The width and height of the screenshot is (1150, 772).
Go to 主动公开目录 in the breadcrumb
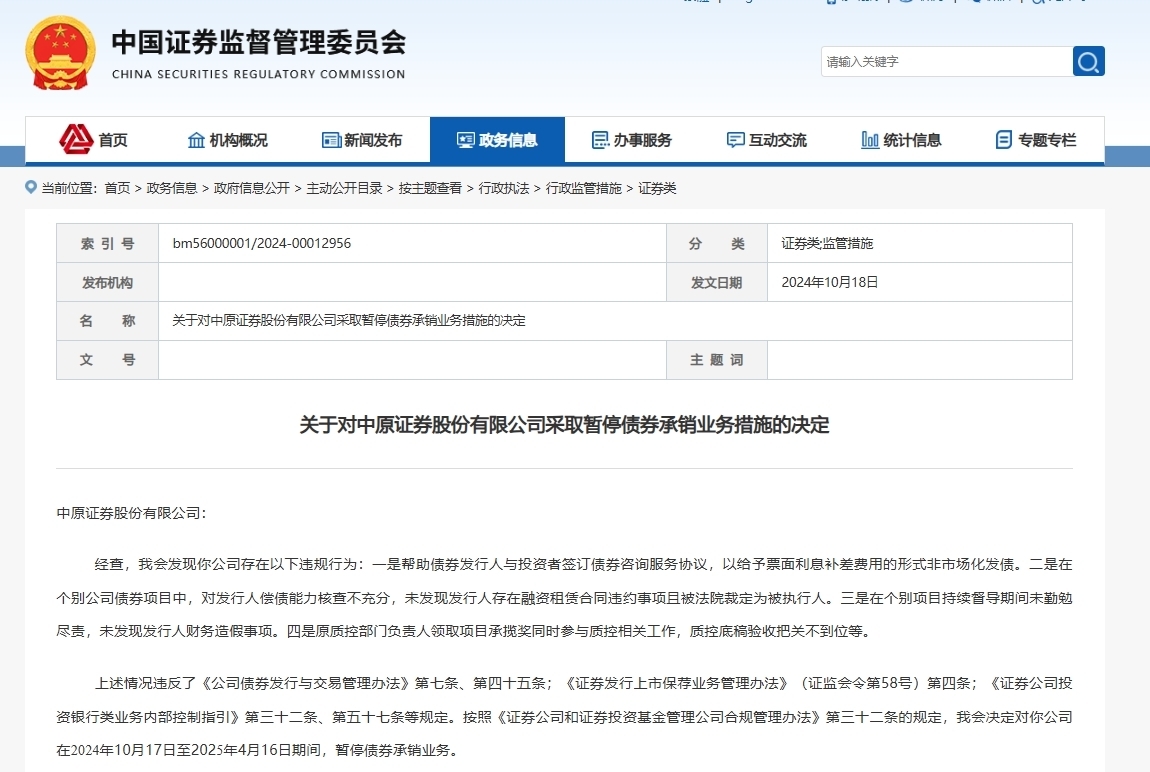(x=344, y=188)
